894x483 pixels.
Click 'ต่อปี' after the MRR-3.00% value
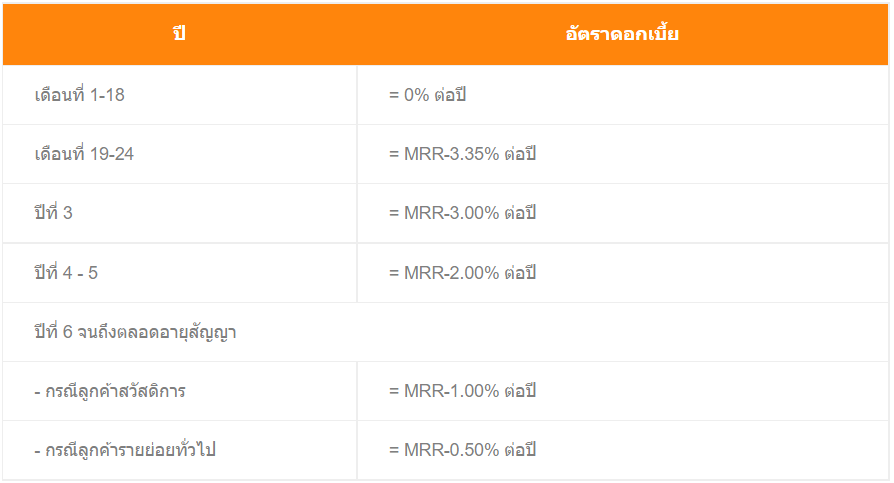[521, 213]
